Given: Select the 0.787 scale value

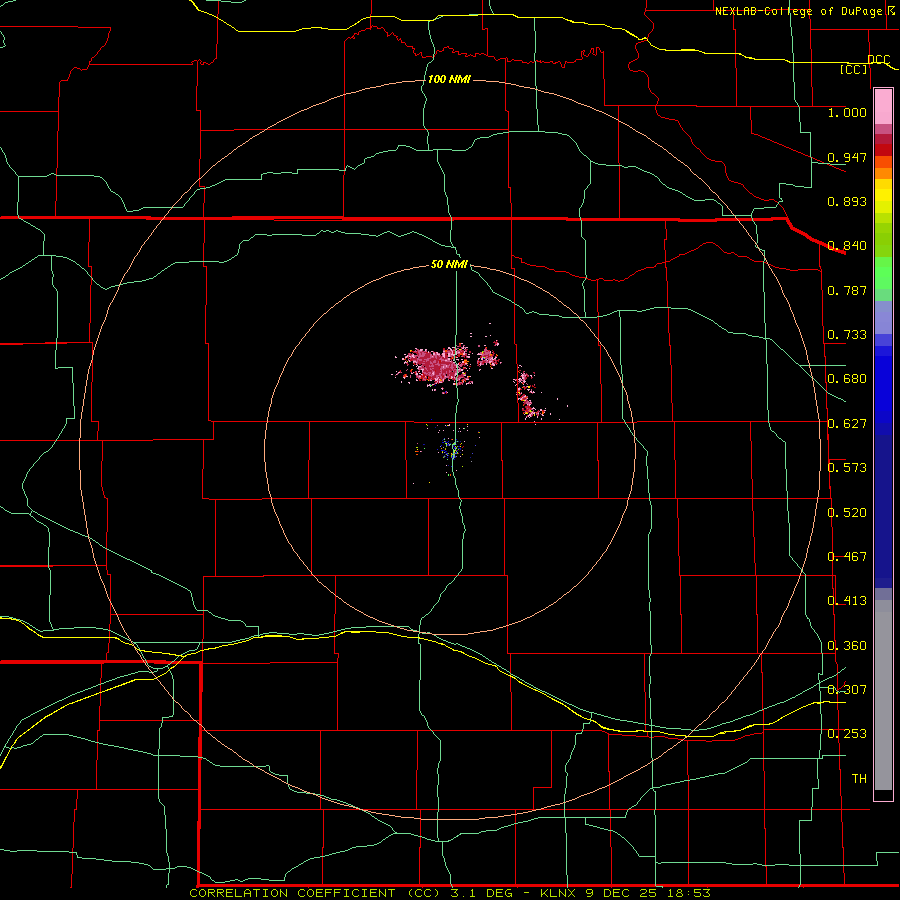Looking at the screenshot, I should pos(847,290).
